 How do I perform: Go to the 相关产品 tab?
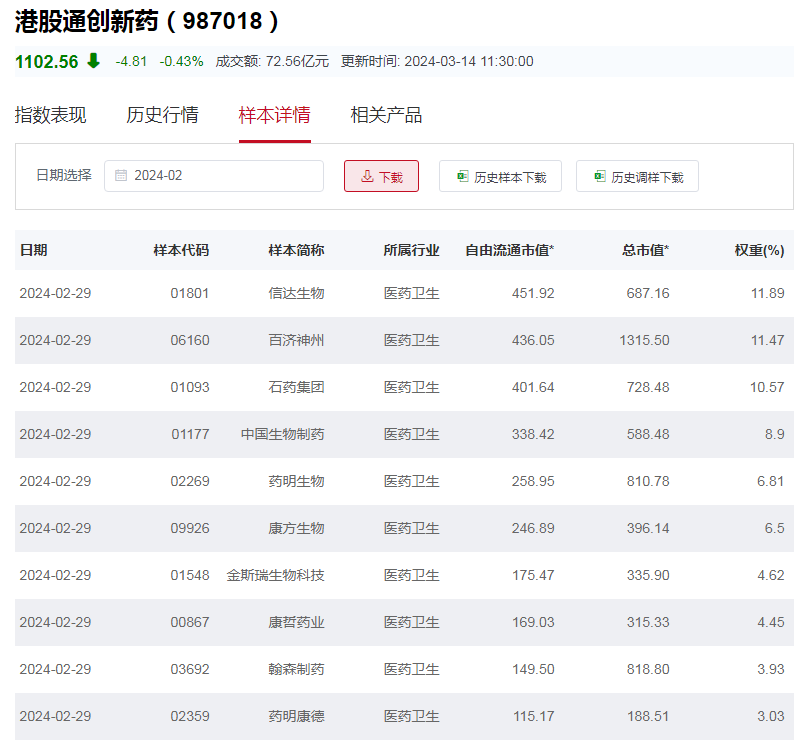(386, 115)
